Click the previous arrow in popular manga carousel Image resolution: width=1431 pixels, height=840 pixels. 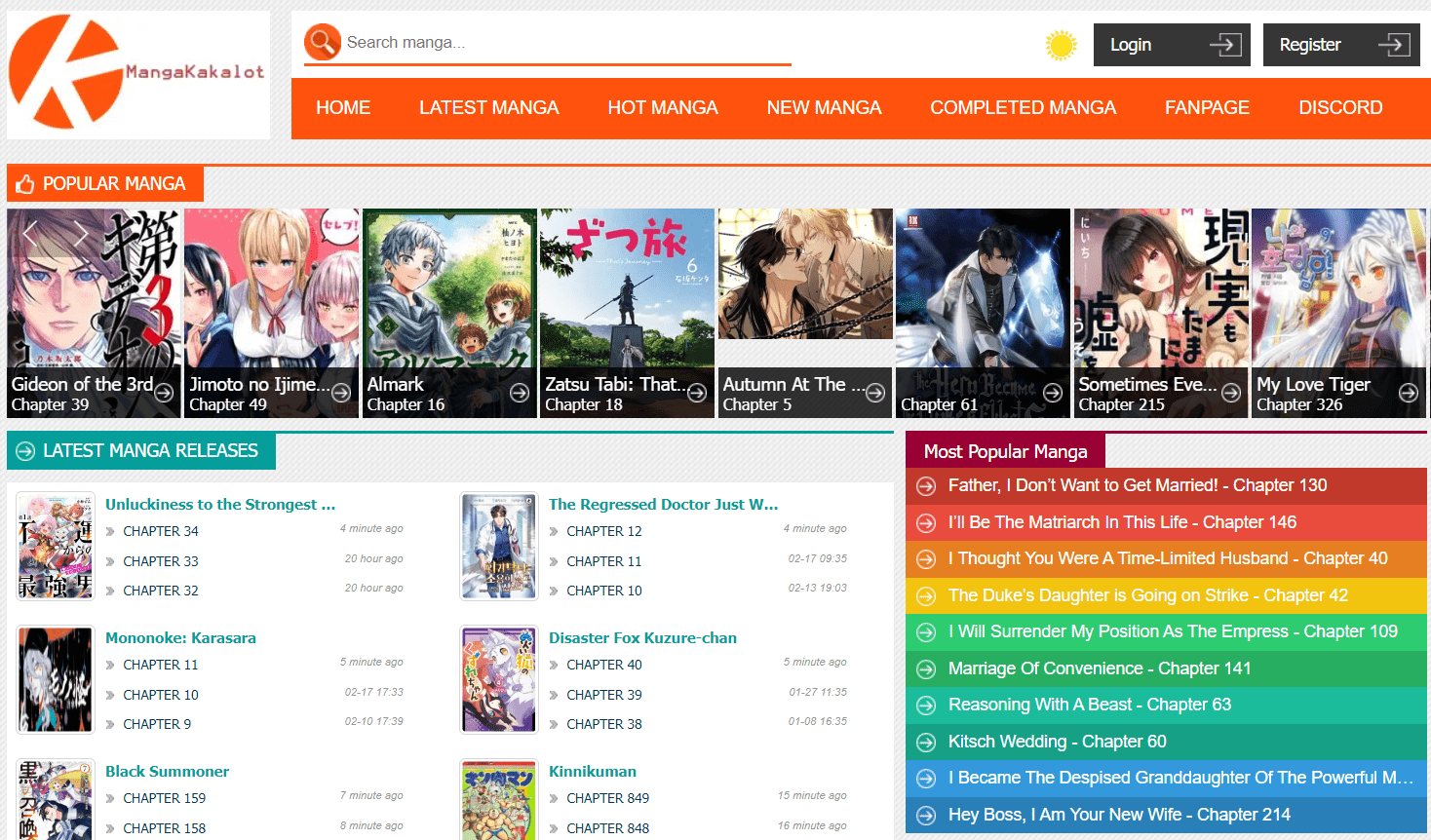30,233
